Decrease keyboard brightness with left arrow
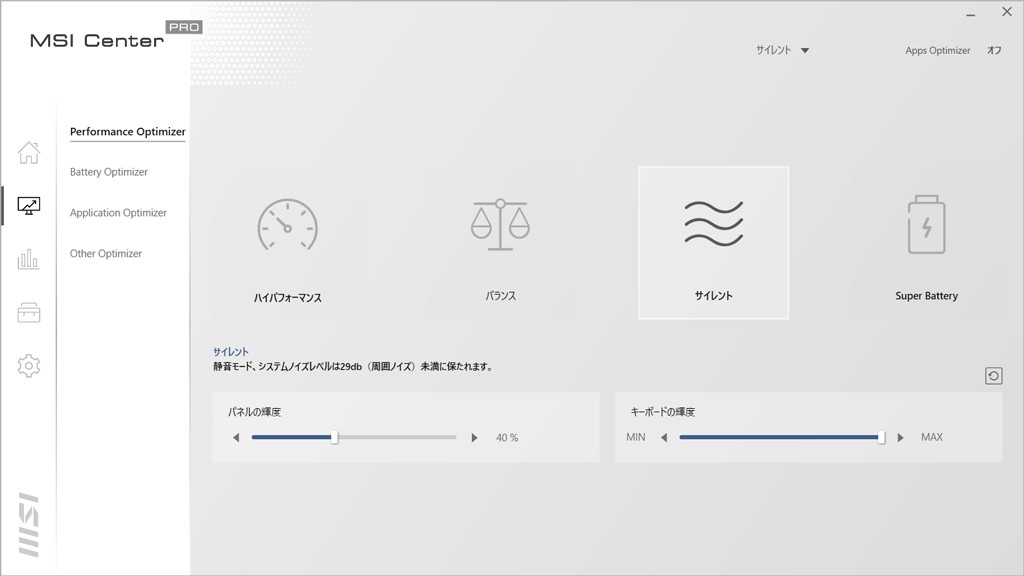The width and height of the screenshot is (1024, 576). click(664, 438)
